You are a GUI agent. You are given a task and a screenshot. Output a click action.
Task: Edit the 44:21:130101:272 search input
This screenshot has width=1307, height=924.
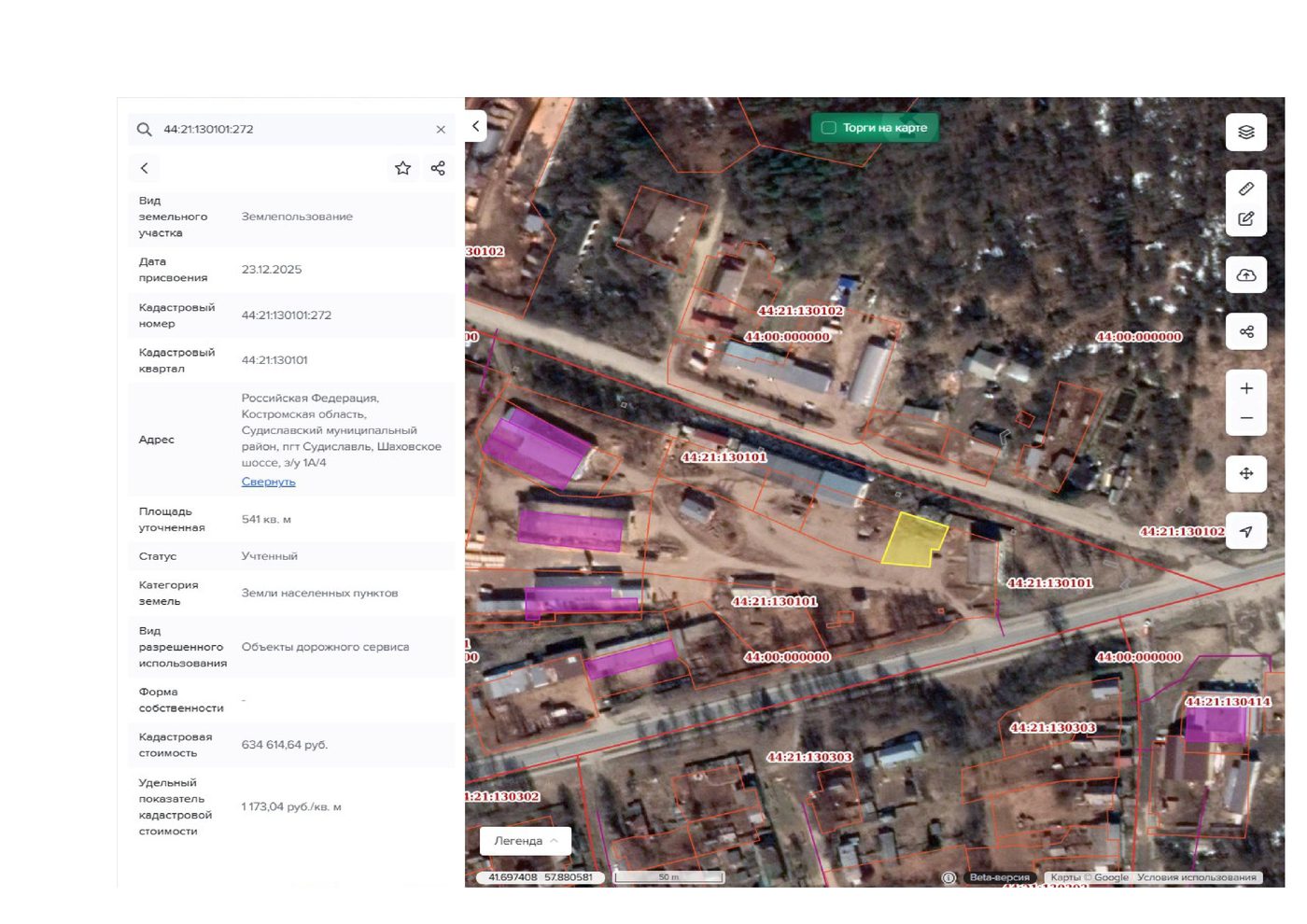(291, 130)
